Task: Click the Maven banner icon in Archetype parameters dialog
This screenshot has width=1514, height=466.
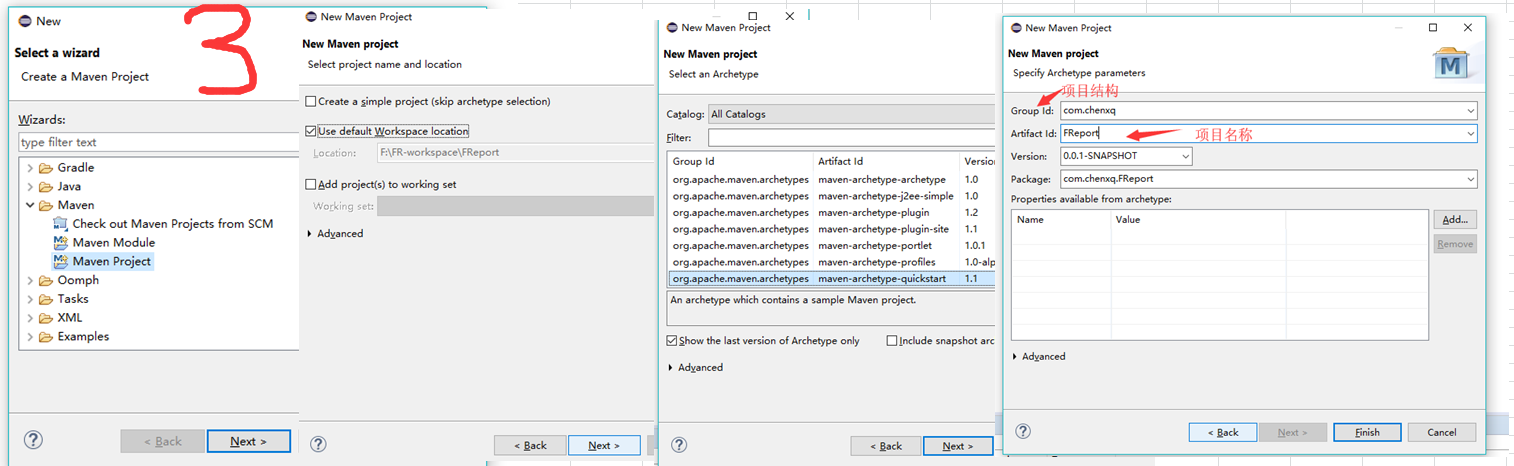Action: pyautogui.click(x=1449, y=62)
